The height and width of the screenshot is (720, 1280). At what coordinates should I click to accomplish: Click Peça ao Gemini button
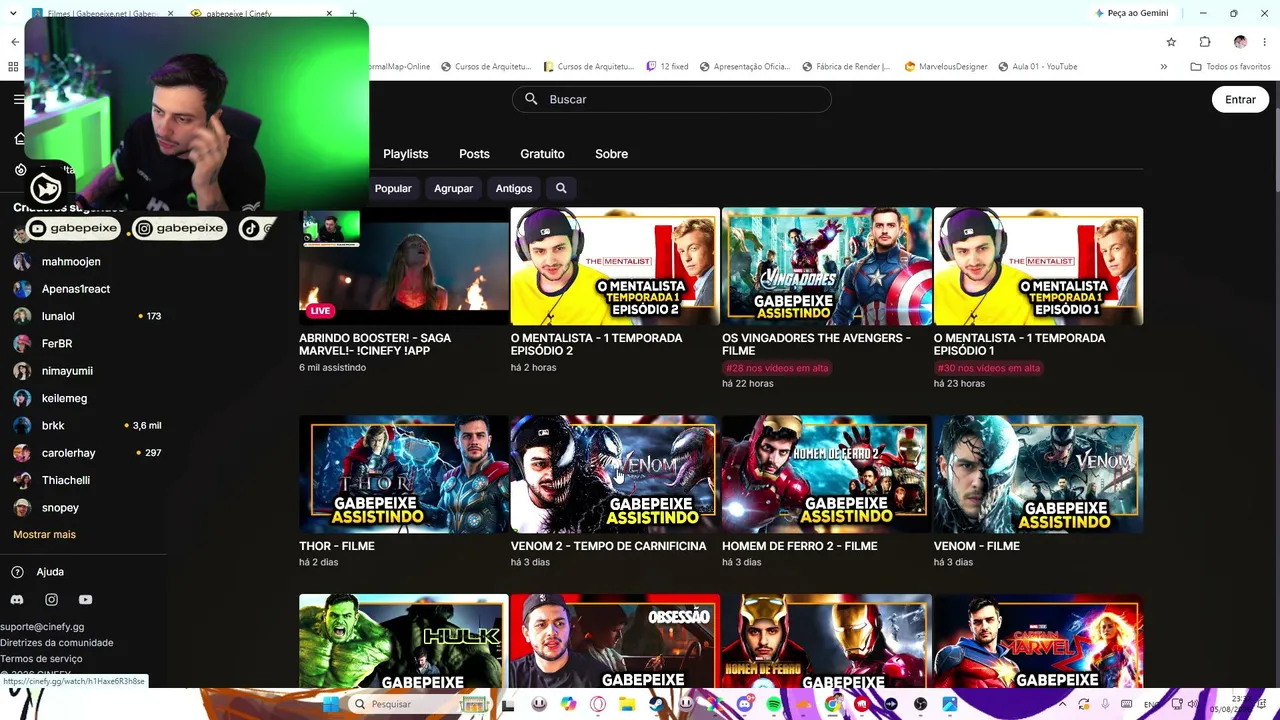(x=1131, y=13)
